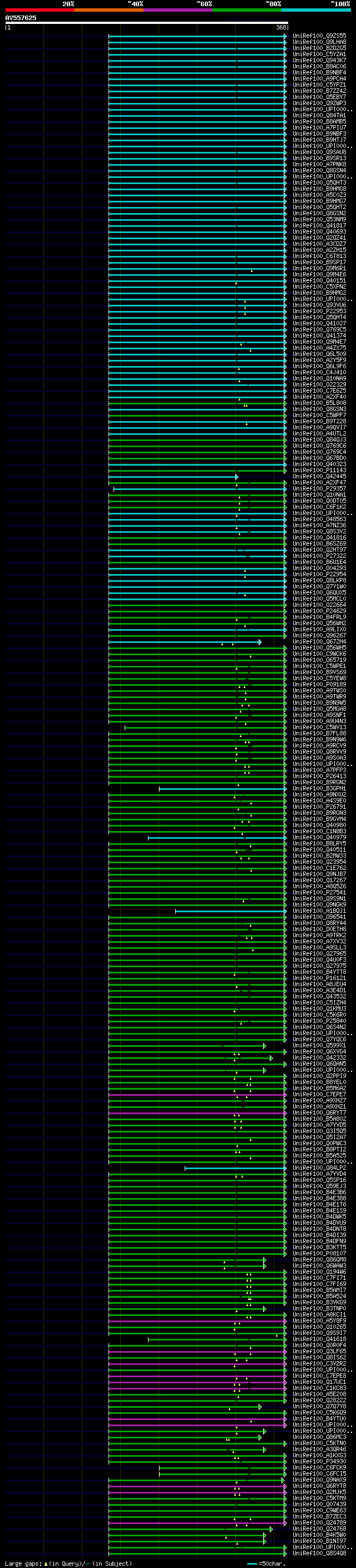Click label UniRef100_Q672H4
This screenshot has width=356, height=1568.
pyautogui.click(x=319, y=641)
